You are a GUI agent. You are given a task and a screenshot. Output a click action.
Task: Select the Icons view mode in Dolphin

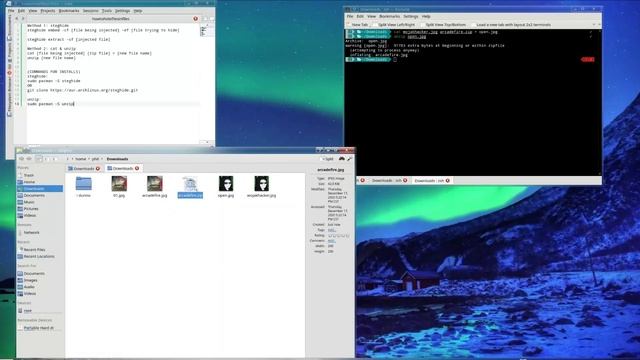39,159
